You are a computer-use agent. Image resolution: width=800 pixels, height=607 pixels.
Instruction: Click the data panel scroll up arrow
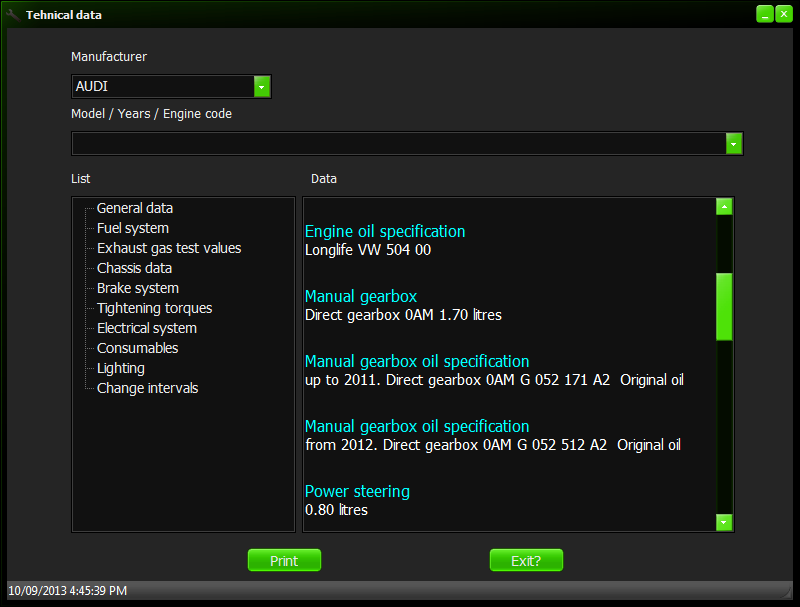[724, 207]
